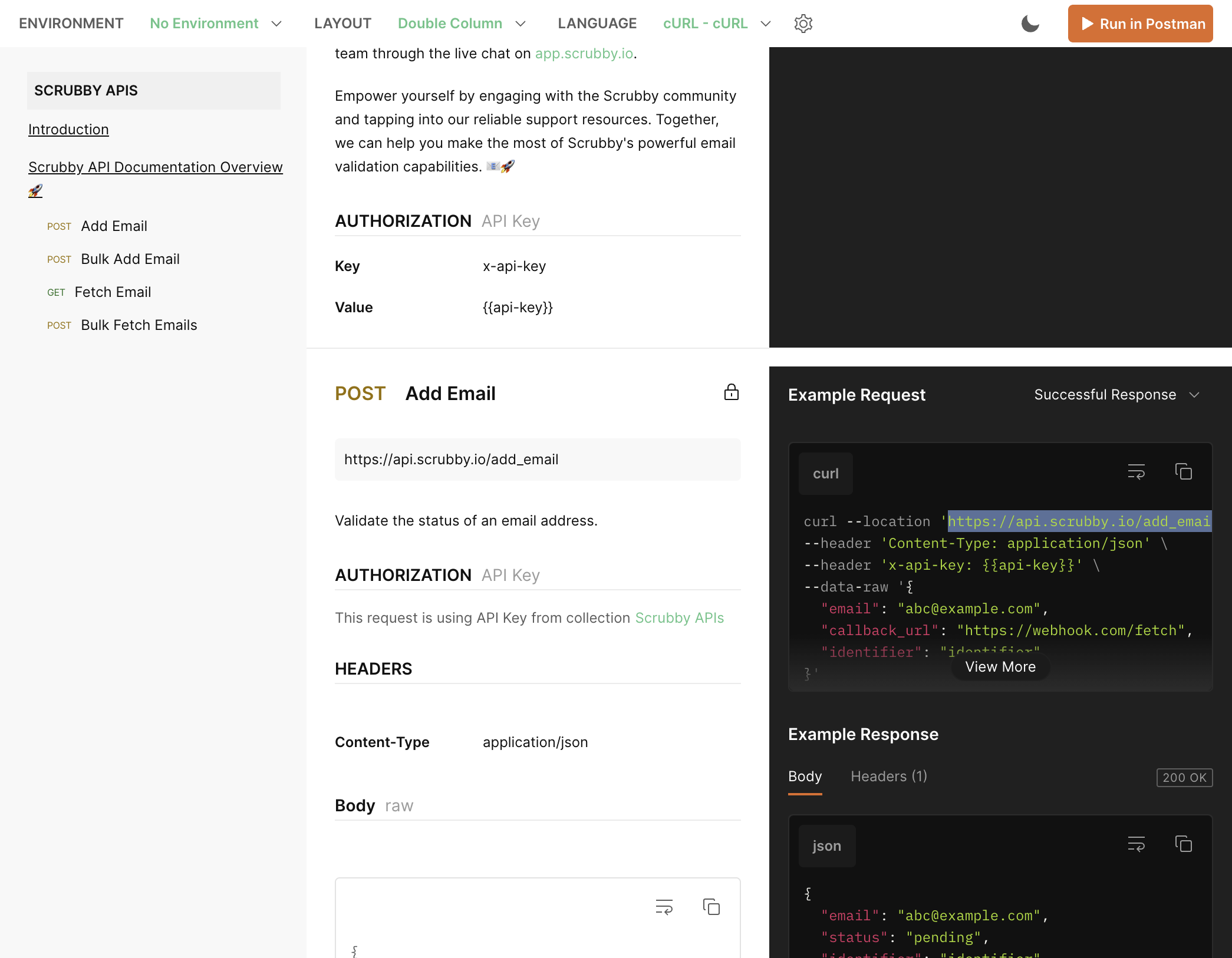Viewport: 1232px width, 958px height.
Task: Wrap lines in the raw body snippet
Action: point(664,907)
